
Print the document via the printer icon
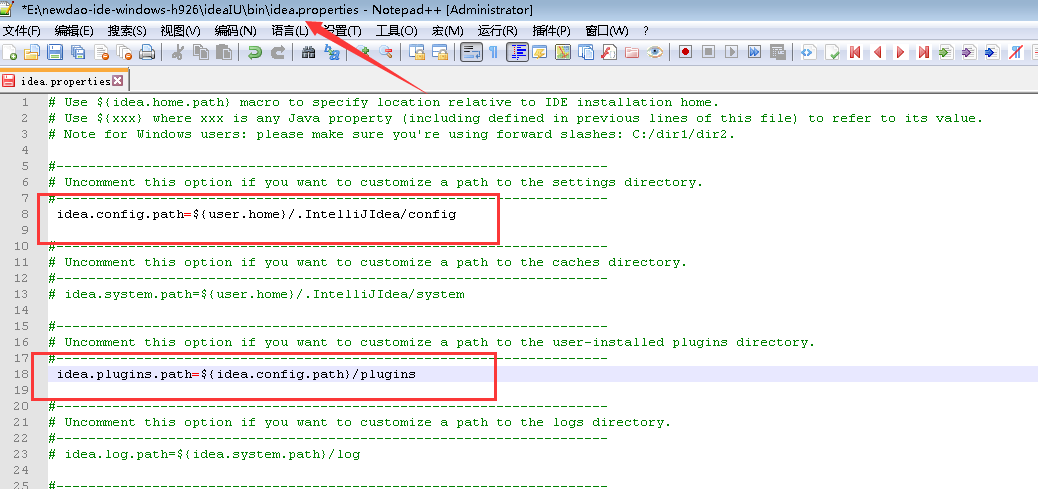coord(147,52)
